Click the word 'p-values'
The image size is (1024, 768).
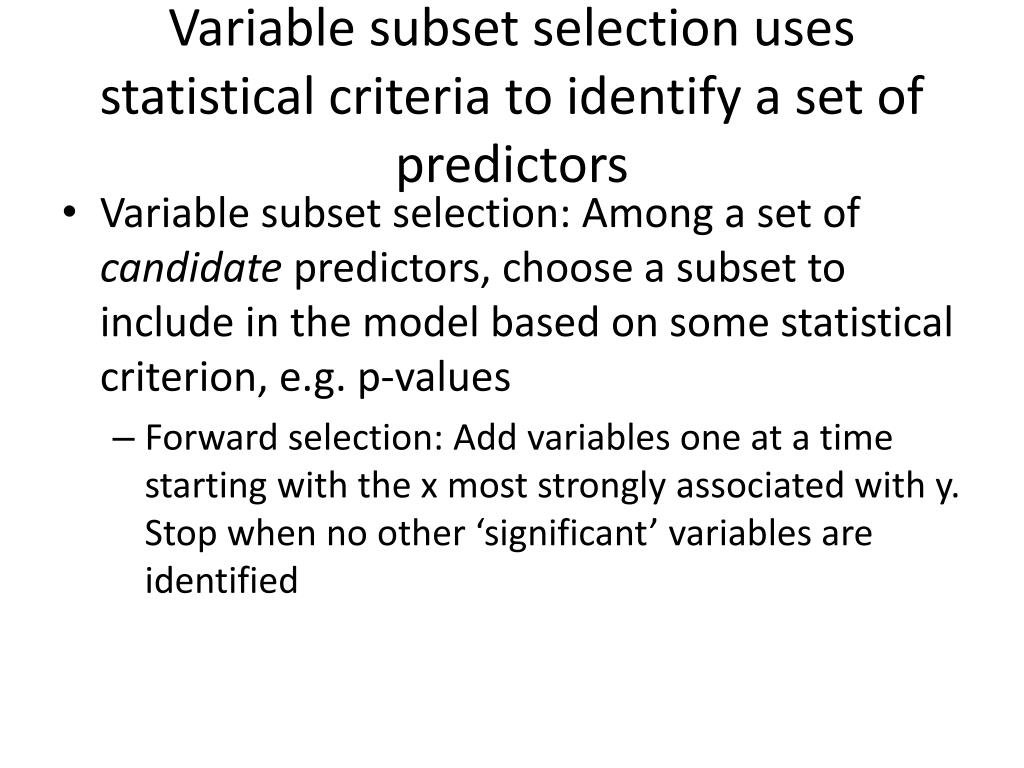tap(434, 379)
